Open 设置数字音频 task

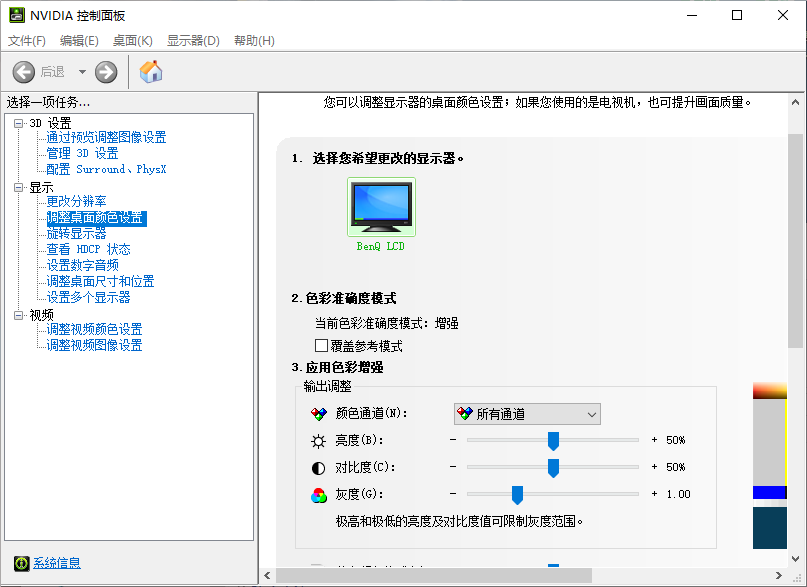(x=83, y=265)
